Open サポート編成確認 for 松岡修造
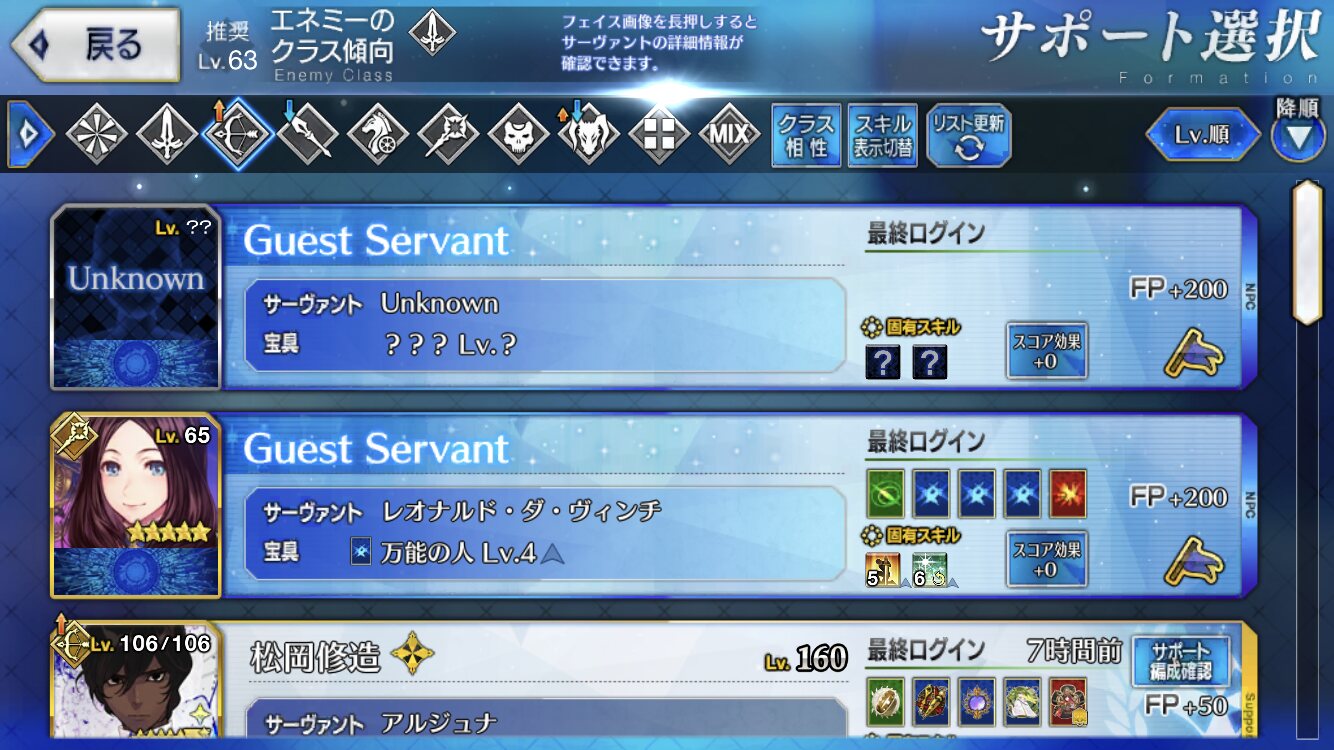The image size is (1334, 750). [x=1181, y=661]
